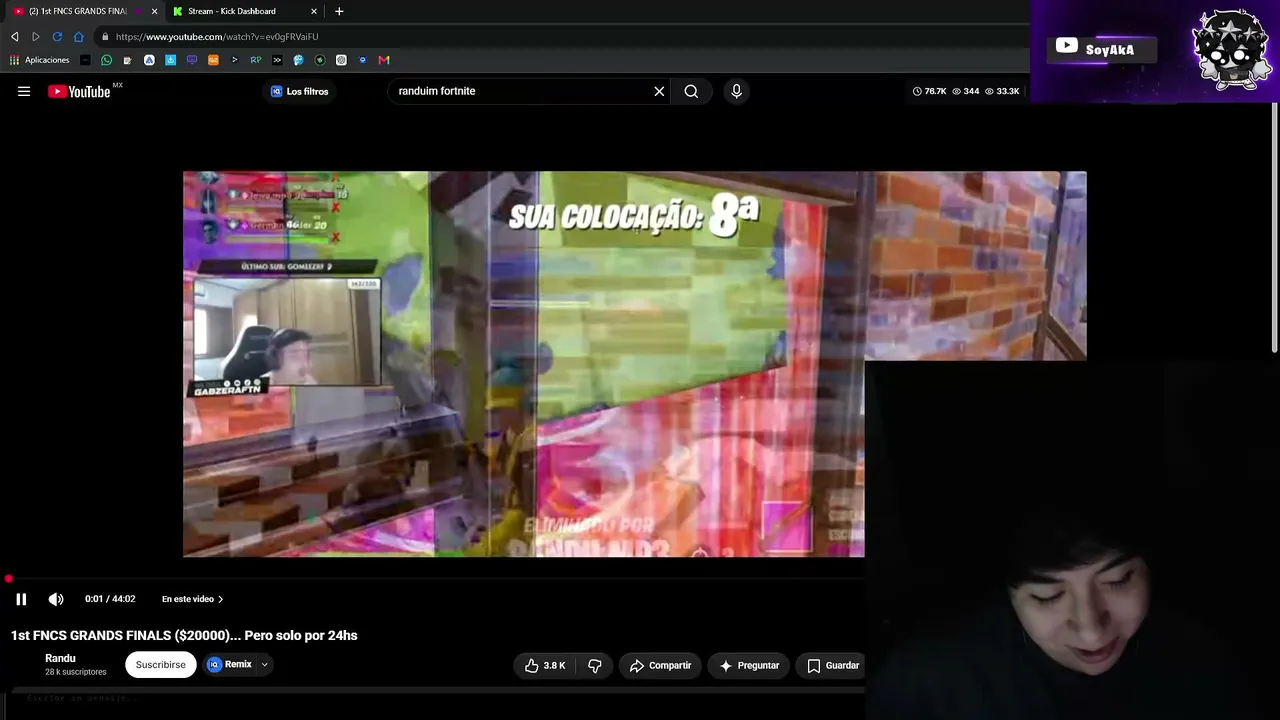Image resolution: width=1280 pixels, height=720 pixels.
Task: Click the 0:01 / 44:02 time display
Action: [110, 599]
